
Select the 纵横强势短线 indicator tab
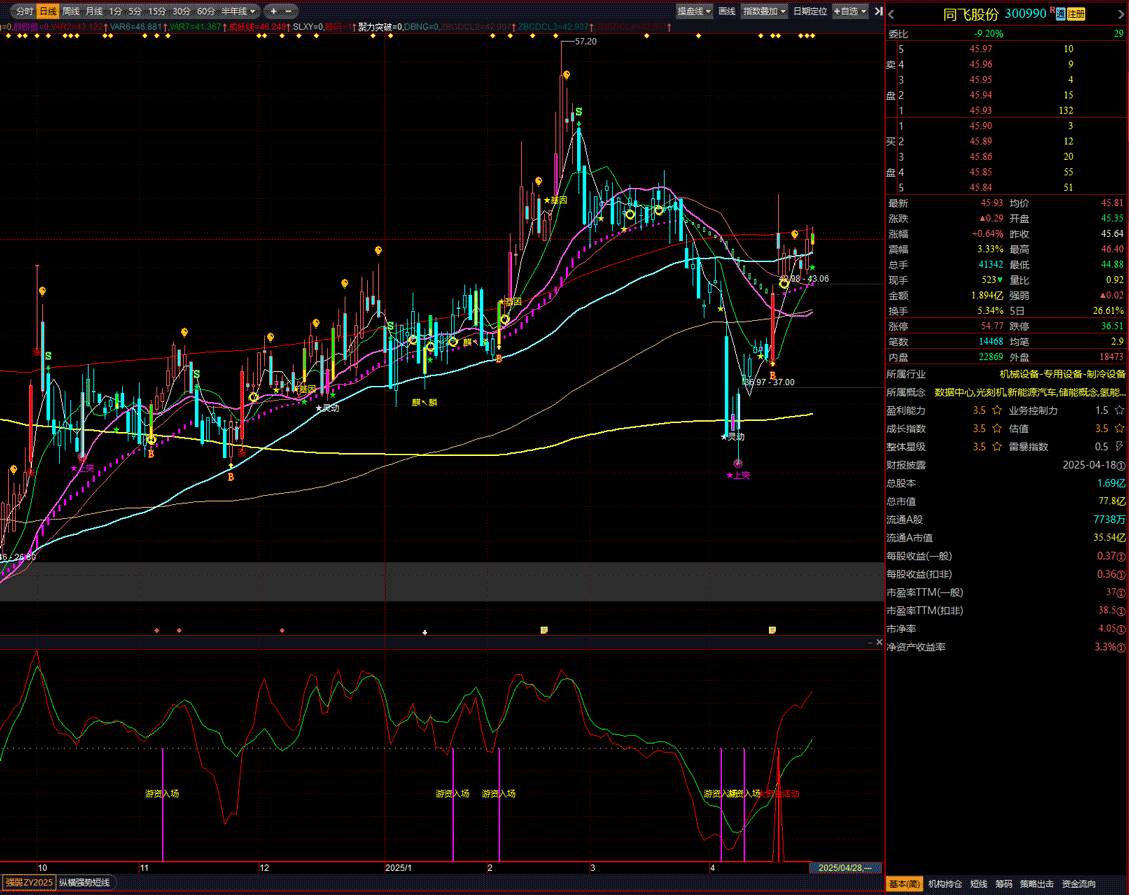tap(85, 882)
